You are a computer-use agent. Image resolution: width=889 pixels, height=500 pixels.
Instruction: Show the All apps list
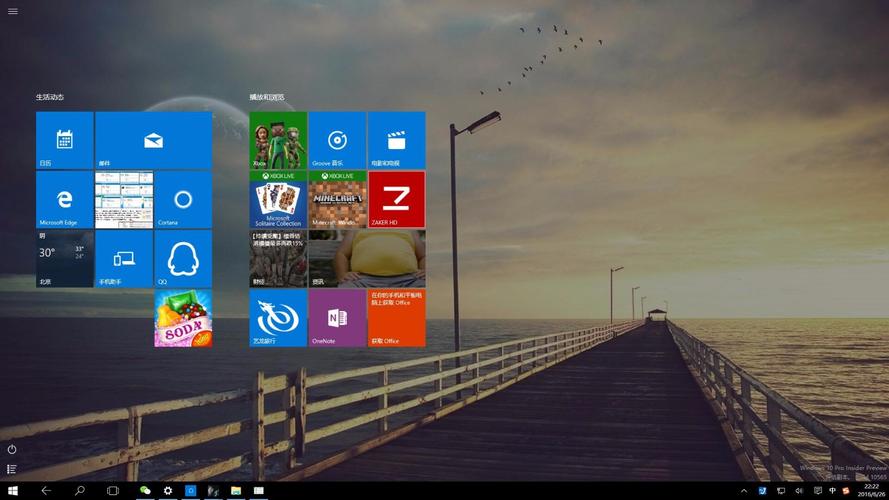(11, 469)
